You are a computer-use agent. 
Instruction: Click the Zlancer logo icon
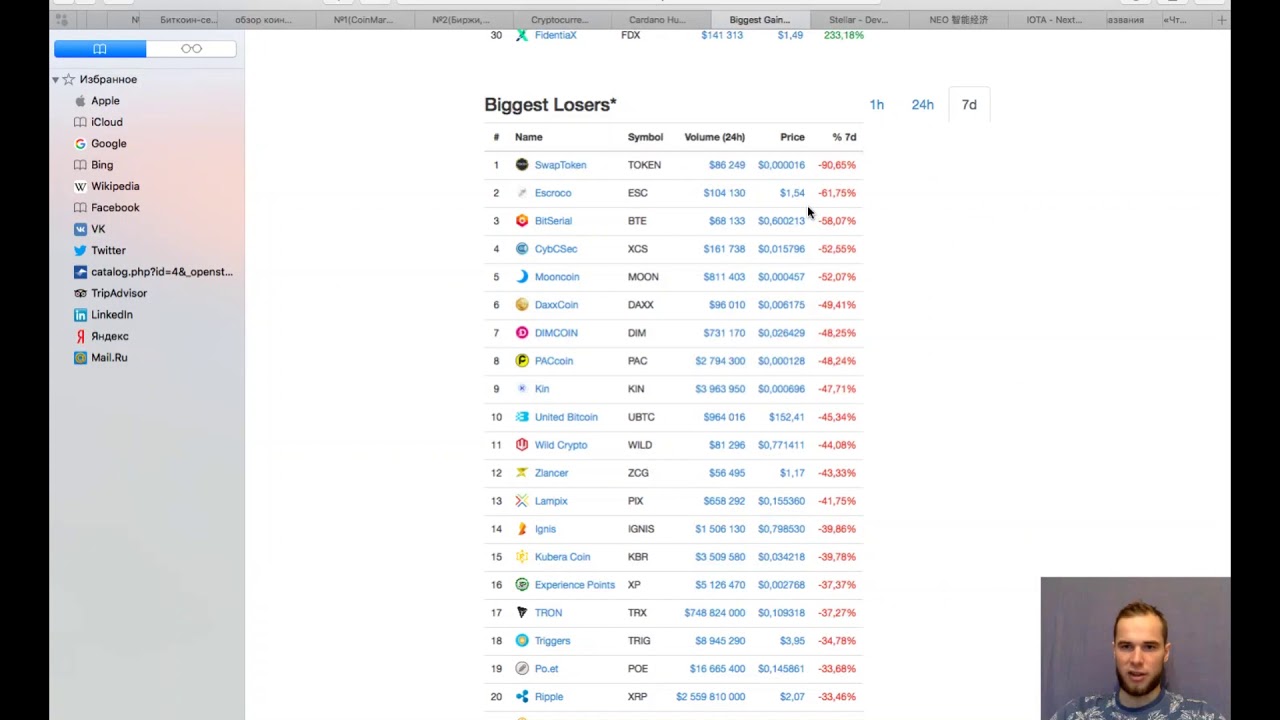(x=522, y=473)
